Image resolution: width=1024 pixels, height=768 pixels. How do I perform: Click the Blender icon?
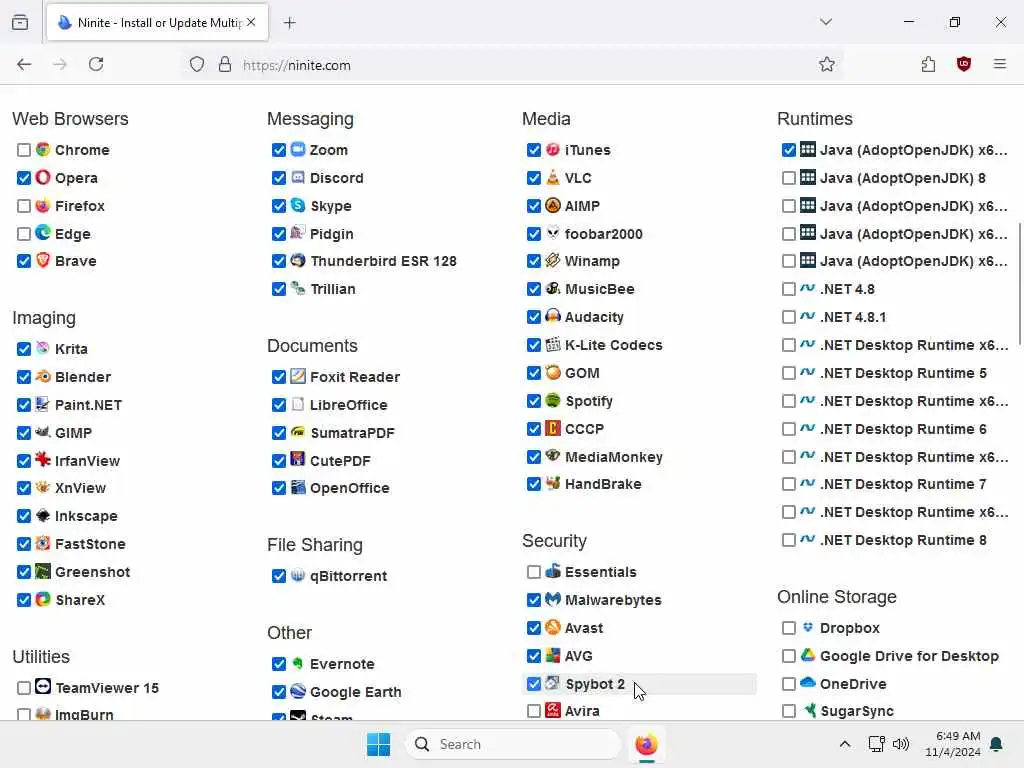tap(43, 377)
